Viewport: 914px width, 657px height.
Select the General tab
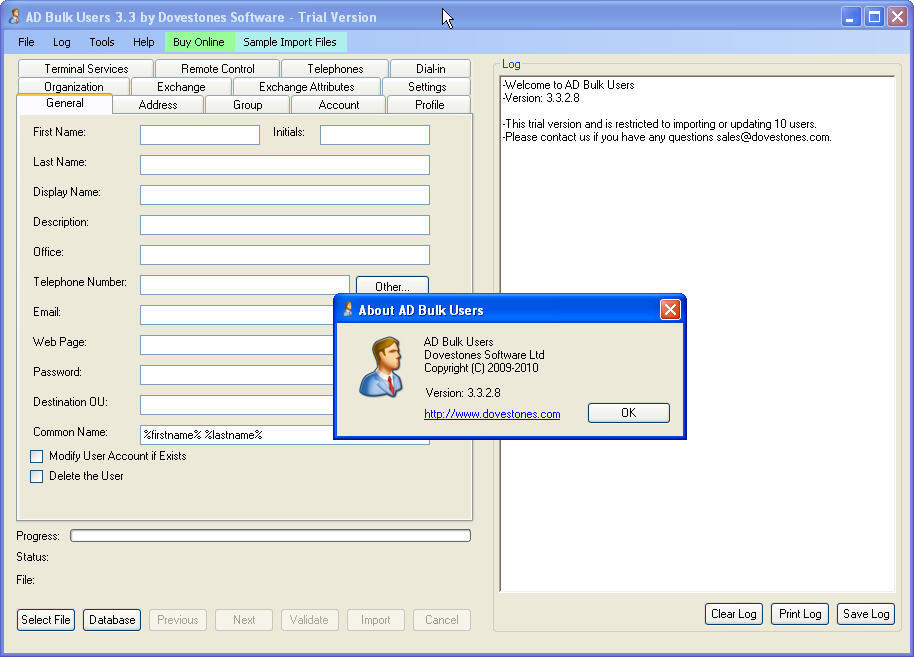[65, 103]
